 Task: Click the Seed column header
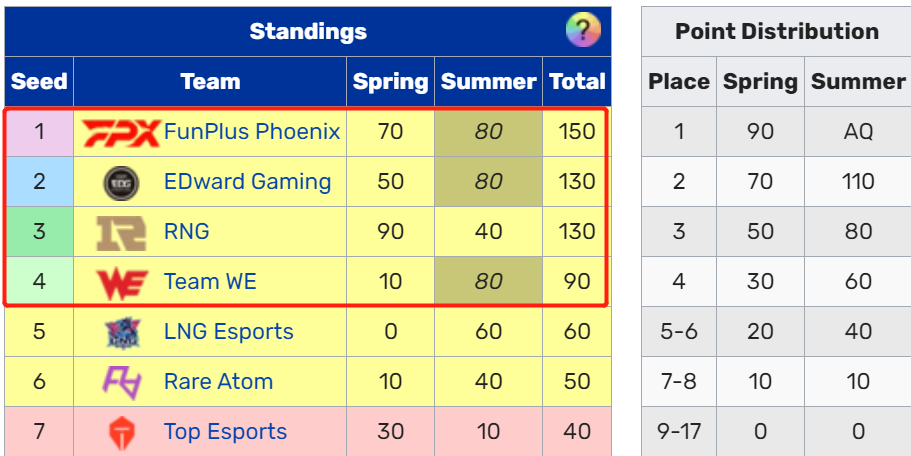click(39, 82)
